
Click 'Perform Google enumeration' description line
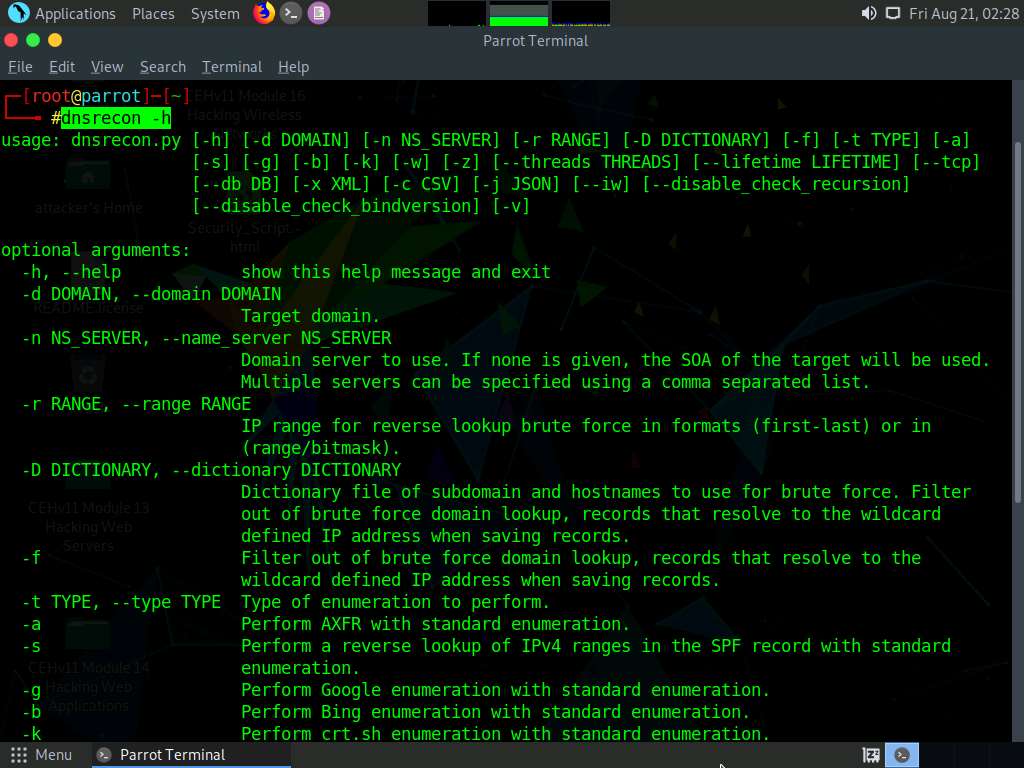click(x=505, y=690)
